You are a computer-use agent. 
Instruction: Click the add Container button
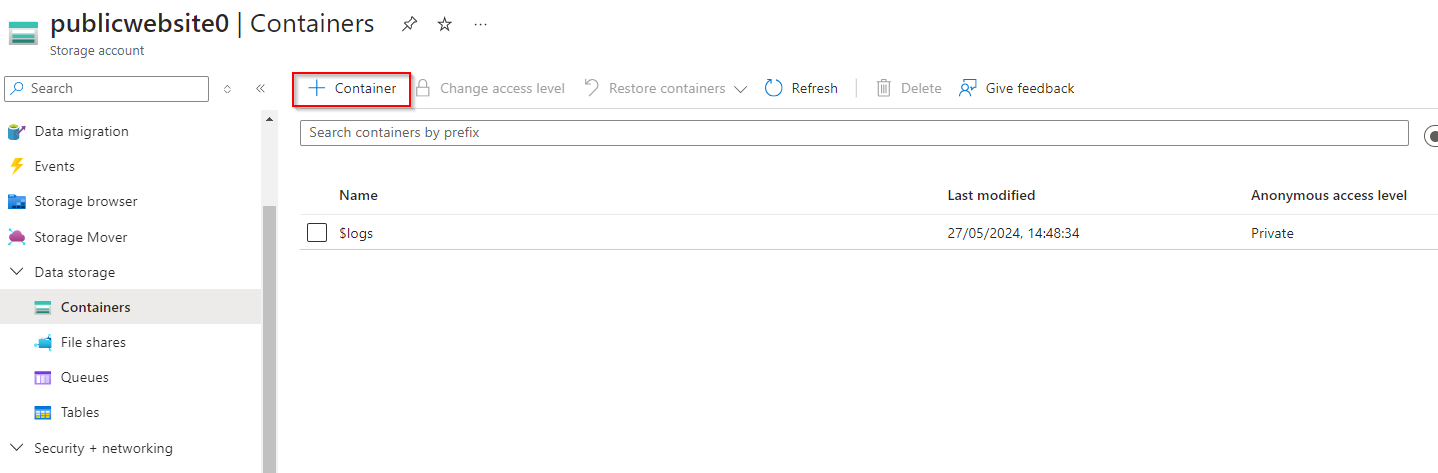pos(352,88)
